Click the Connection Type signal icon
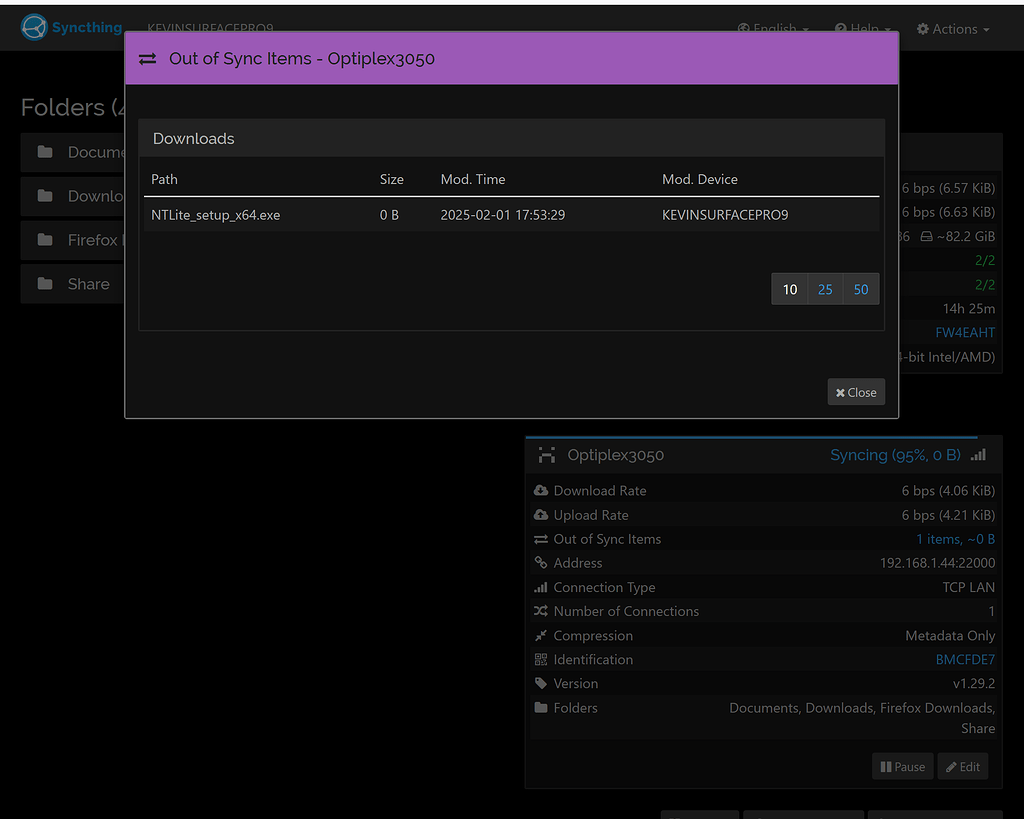 (541, 587)
